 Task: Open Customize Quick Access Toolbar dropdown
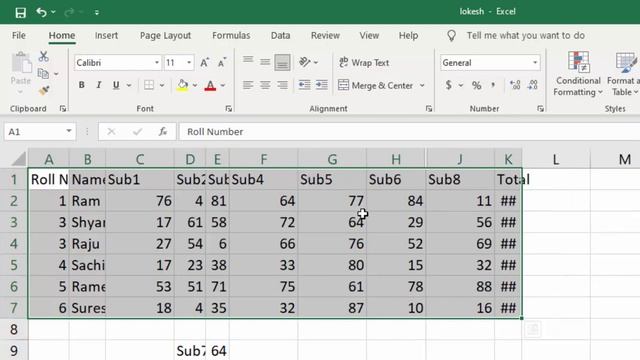coord(97,13)
